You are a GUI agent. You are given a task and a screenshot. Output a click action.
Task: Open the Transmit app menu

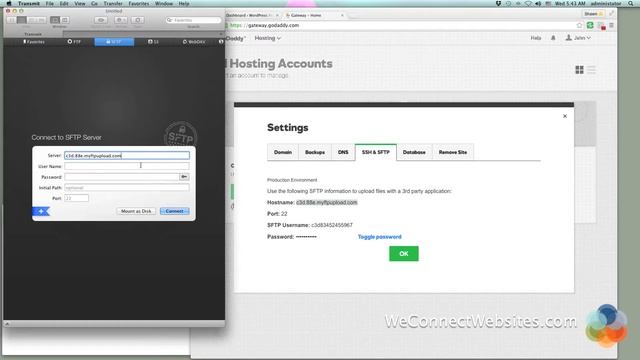[x=29, y=3]
